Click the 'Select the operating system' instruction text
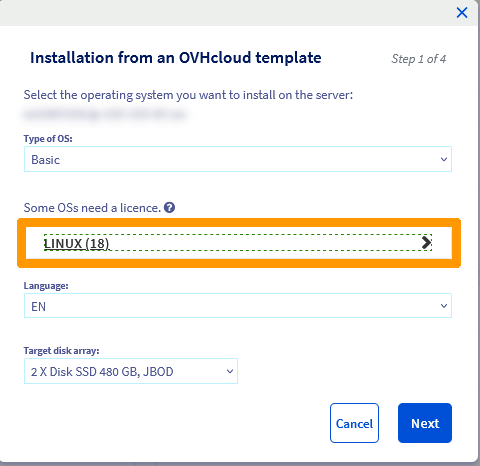This screenshot has height=466, width=480. (188, 95)
